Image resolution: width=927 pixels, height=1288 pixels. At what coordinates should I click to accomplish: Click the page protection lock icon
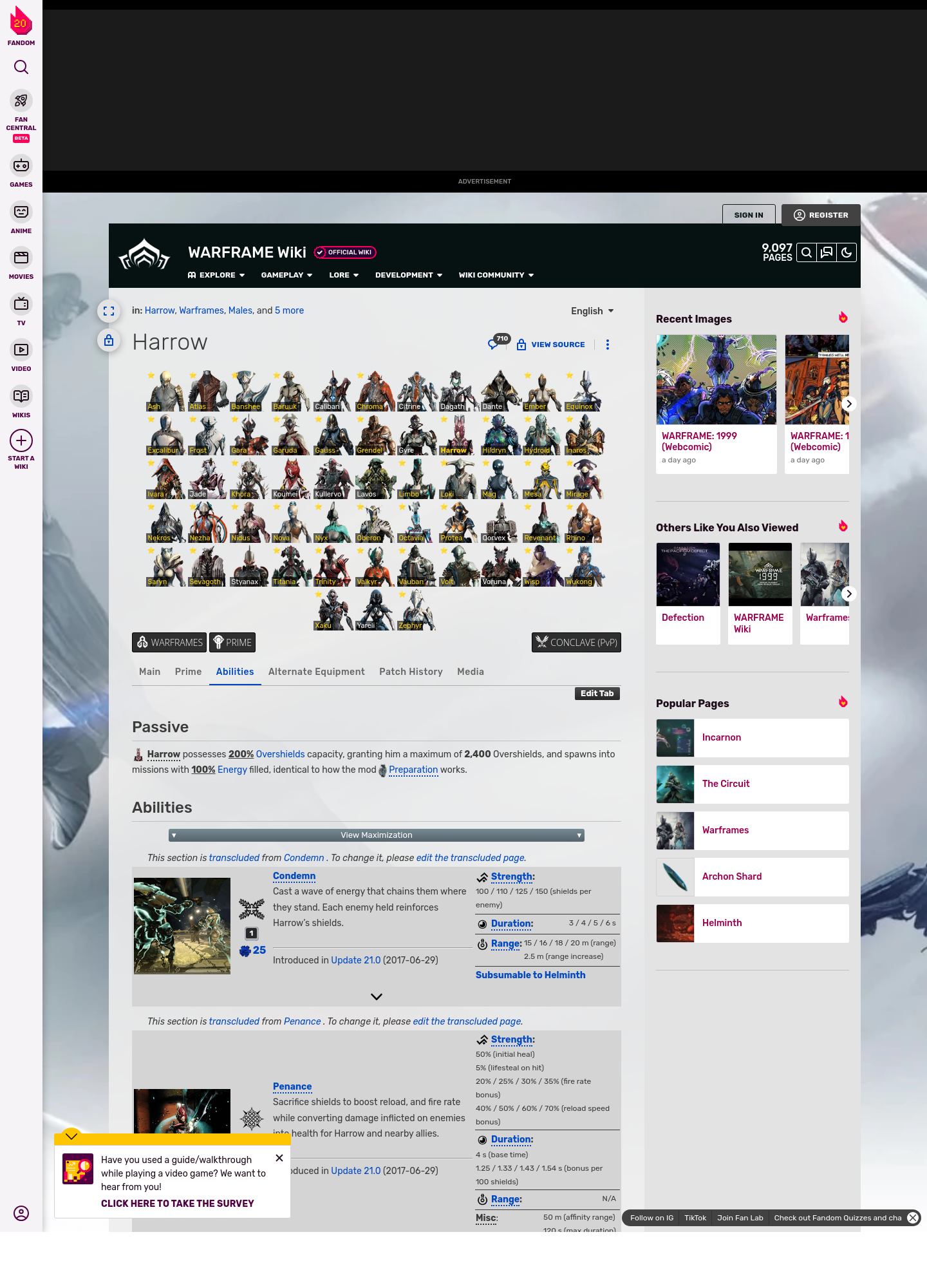(x=109, y=340)
